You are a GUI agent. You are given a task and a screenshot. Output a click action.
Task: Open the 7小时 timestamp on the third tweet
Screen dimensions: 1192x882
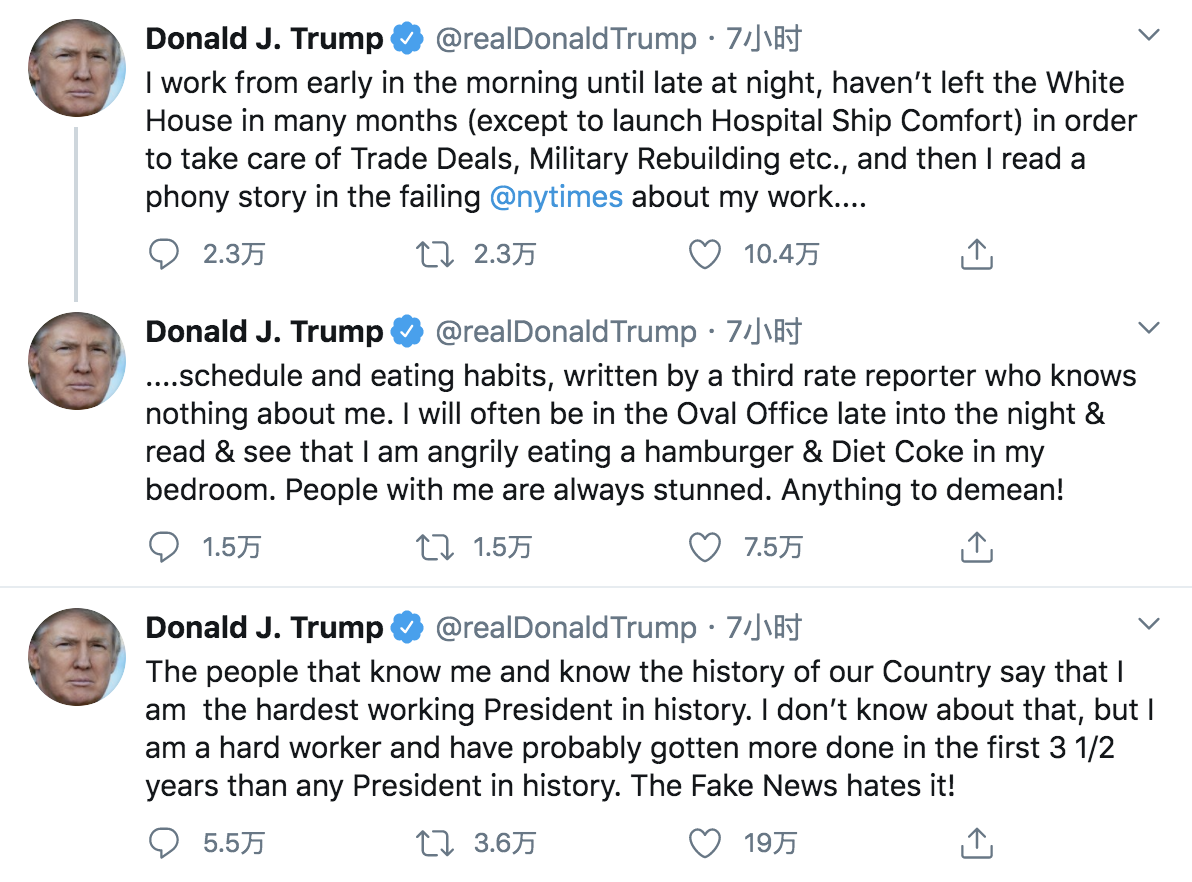pyautogui.click(x=764, y=628)
